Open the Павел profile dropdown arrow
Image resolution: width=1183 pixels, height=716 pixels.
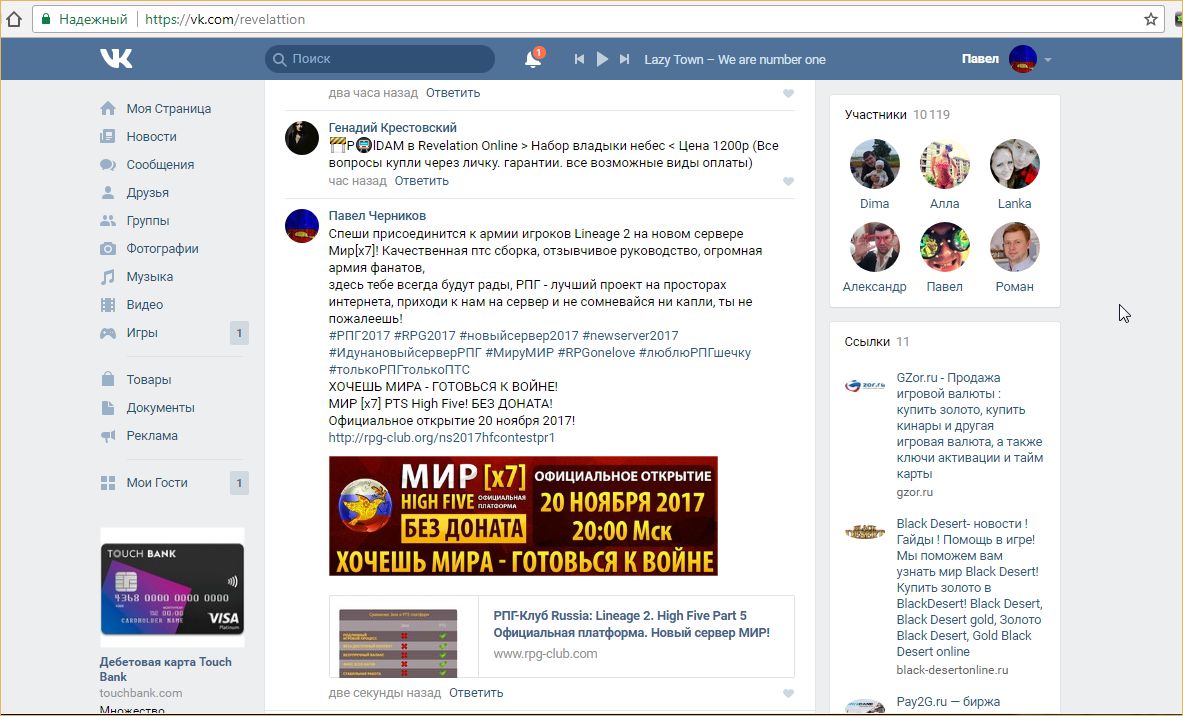coord(1047,60)
